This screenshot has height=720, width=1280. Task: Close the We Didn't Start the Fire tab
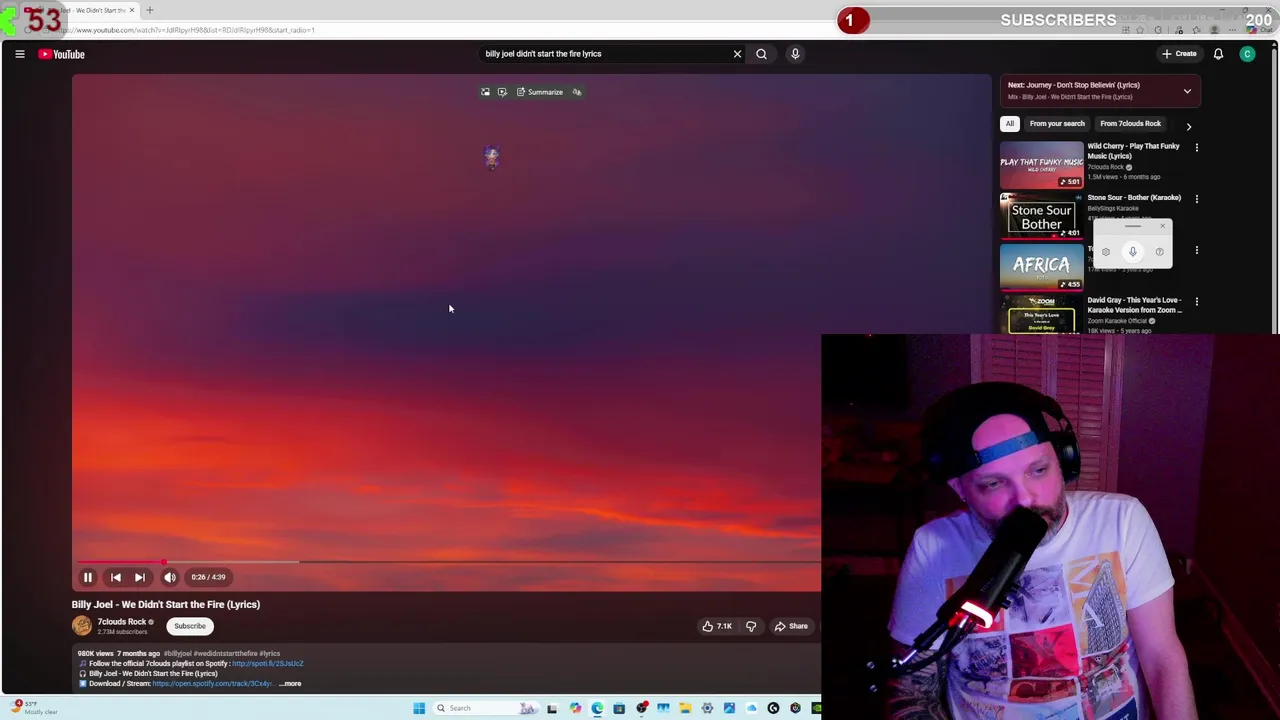click(131, 10)
